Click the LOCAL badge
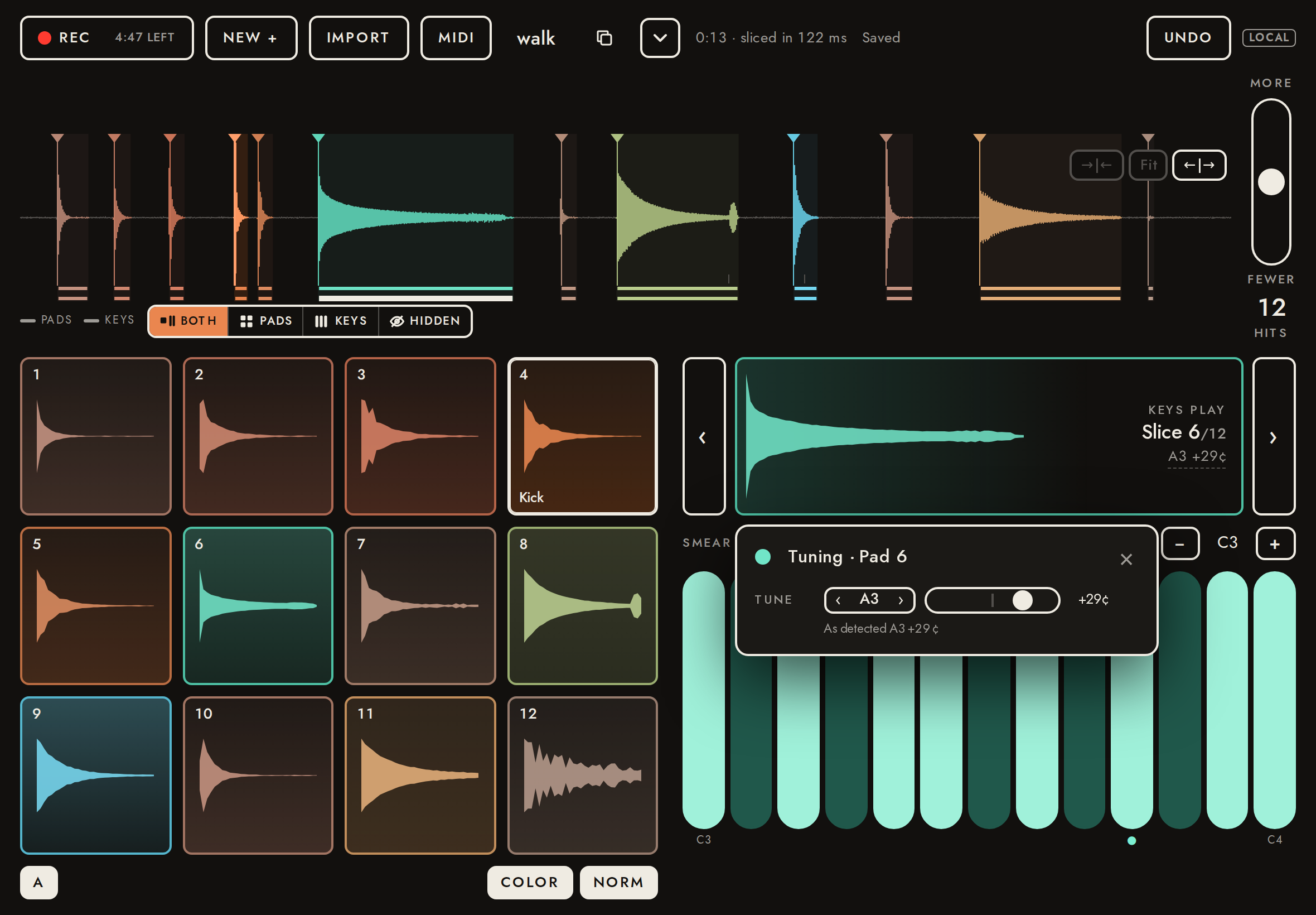 [x=1268, y=38]
